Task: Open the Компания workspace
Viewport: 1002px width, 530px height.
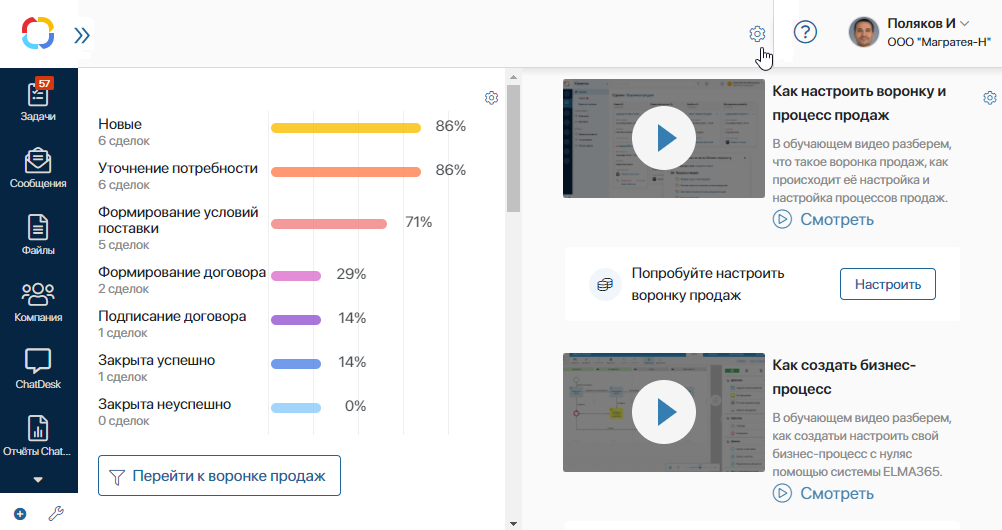Action: tap(38, 302)
